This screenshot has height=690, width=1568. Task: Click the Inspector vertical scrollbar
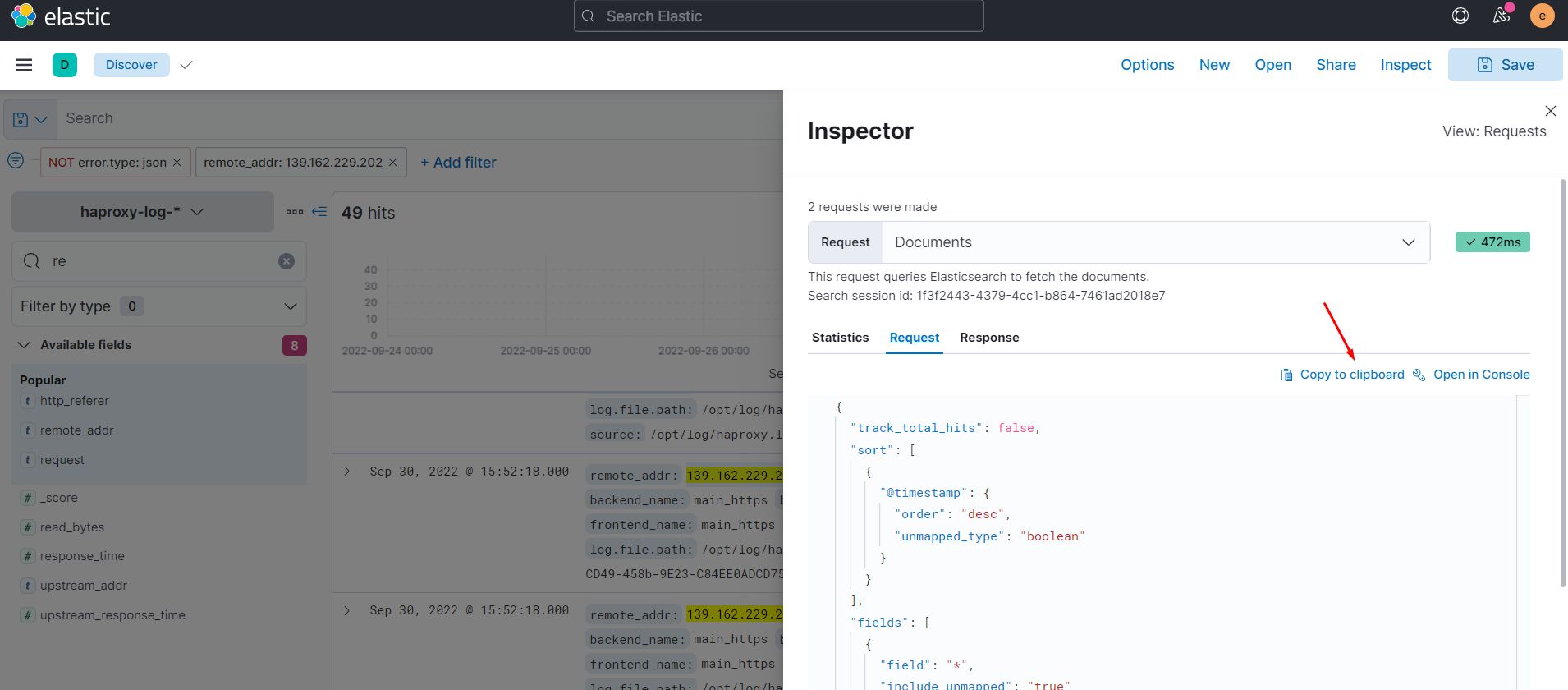click(1562, 383)
